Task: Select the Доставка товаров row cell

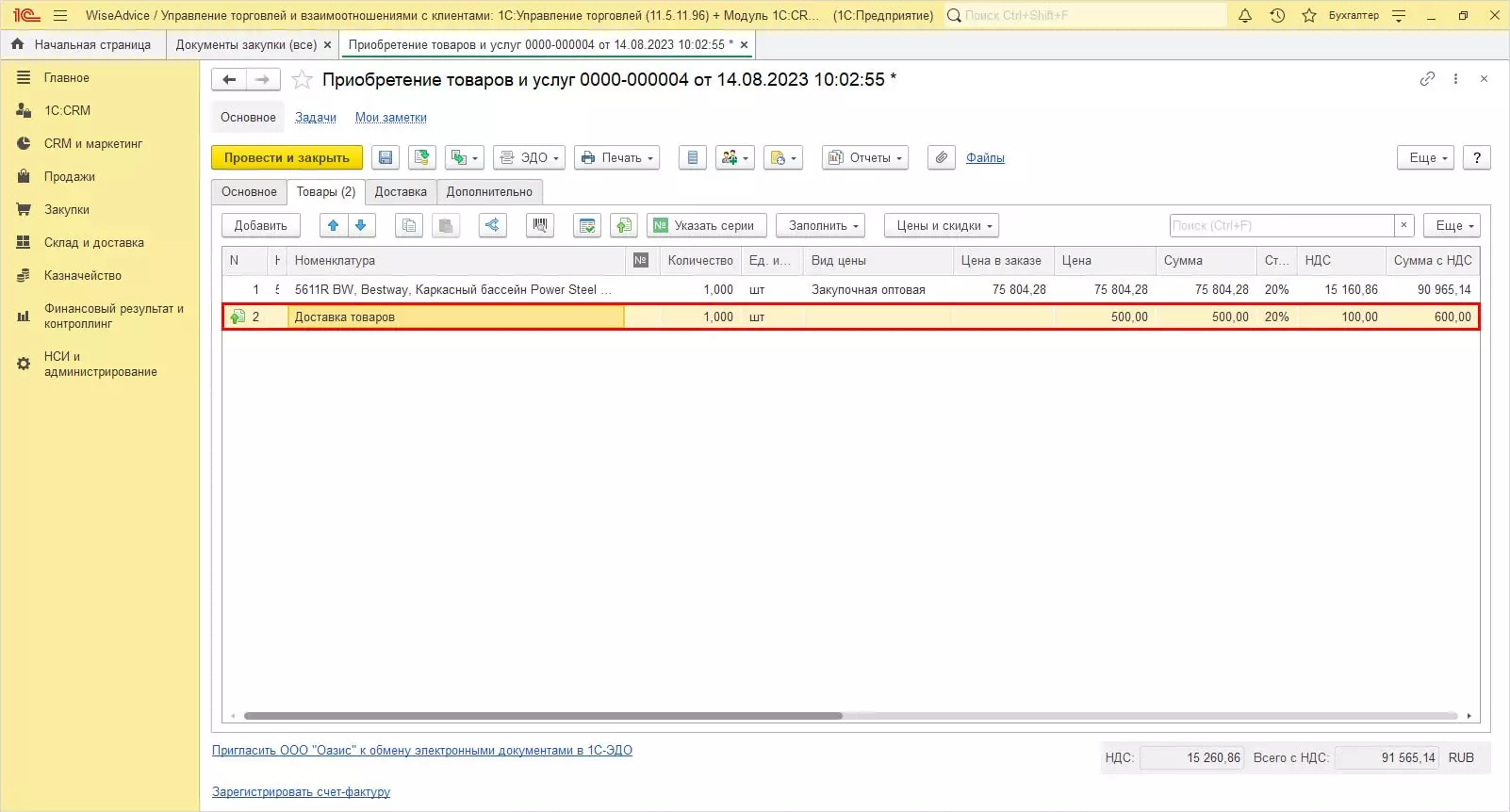Action: click(456, 317)
